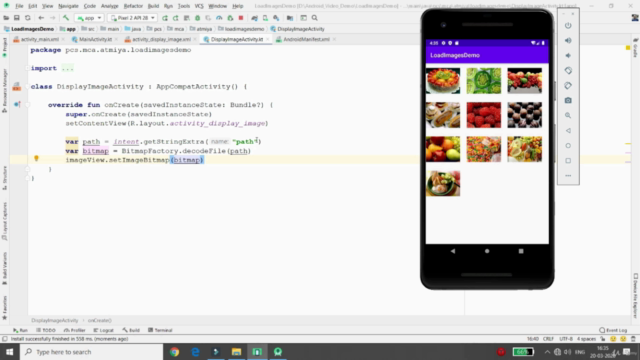Click emulator Volume Down icon

pyautogui.click(x=568, y=56)
